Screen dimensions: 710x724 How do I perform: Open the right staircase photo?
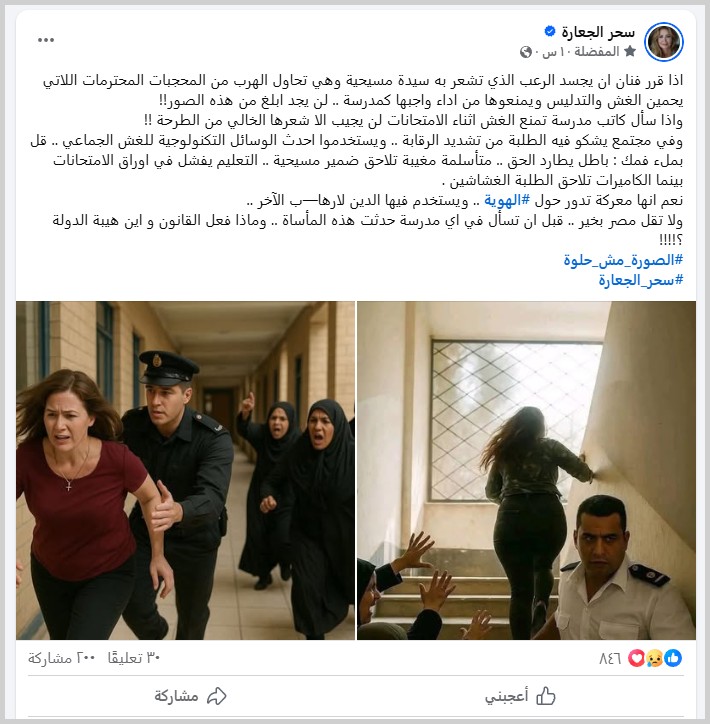pyautogui.click(x=526, y=471)
